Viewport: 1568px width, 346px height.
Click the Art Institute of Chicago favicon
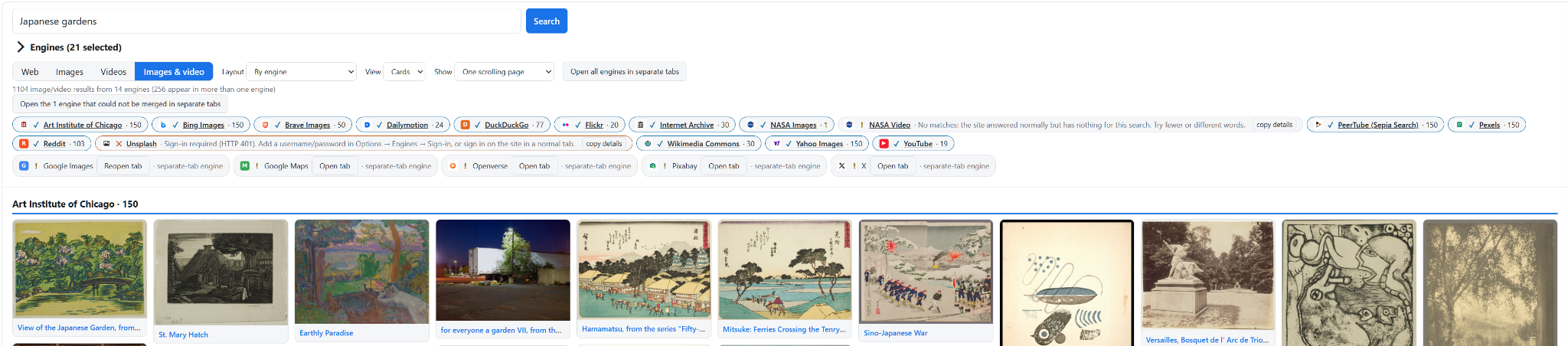(x=24, y=125)
